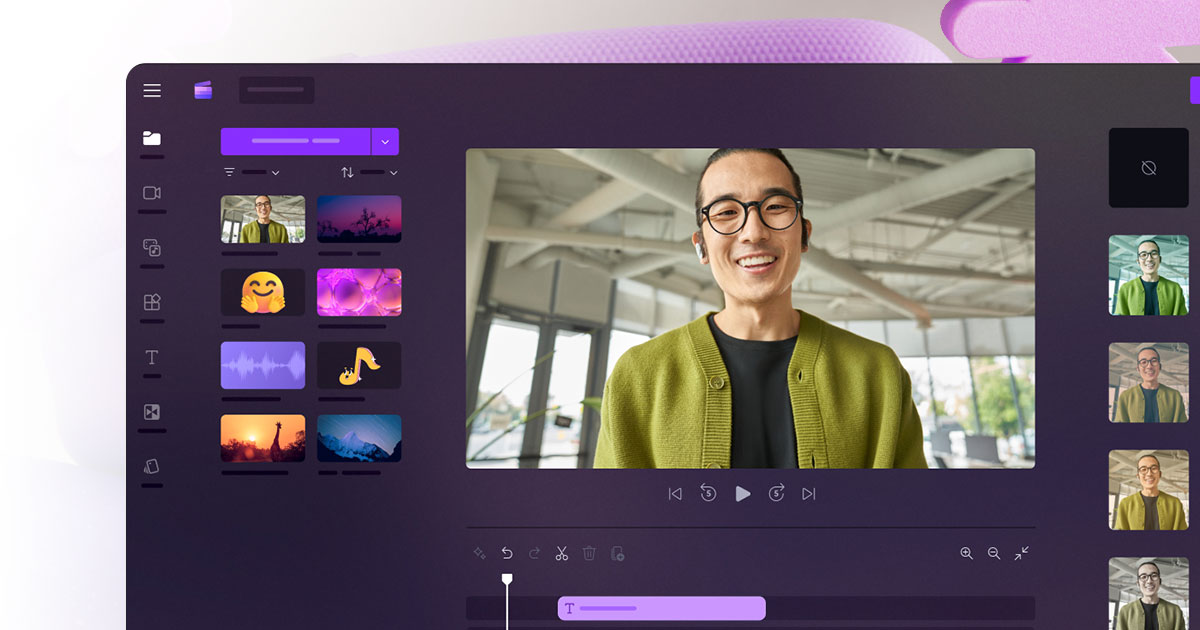Select the Templates panel icon
The image size is (1200, 630).
(x=151, y=303)
